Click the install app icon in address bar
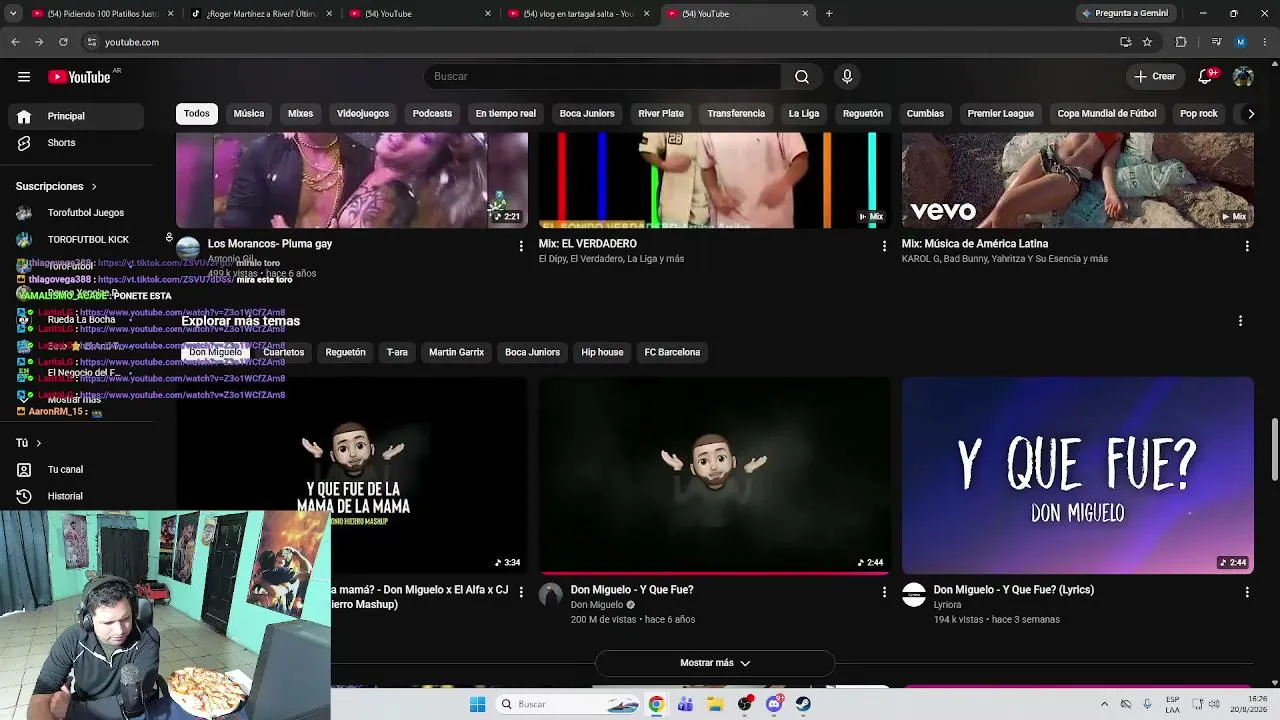 [1125, 42]
